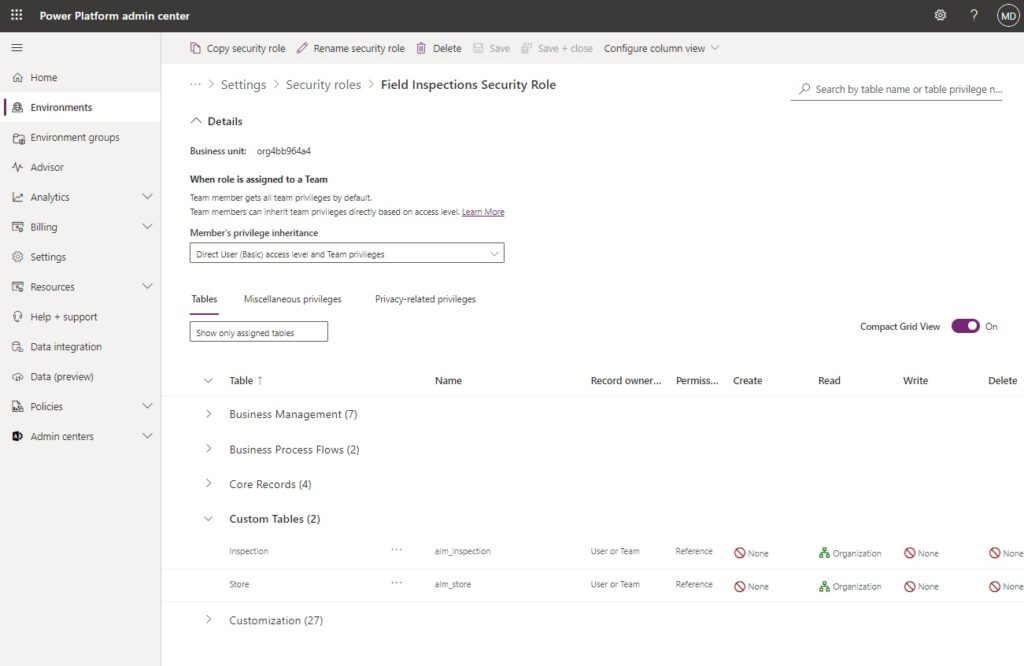This screenshot has width=1024, height=666.
Task: Open the more options for Store row
Action: 396,583
